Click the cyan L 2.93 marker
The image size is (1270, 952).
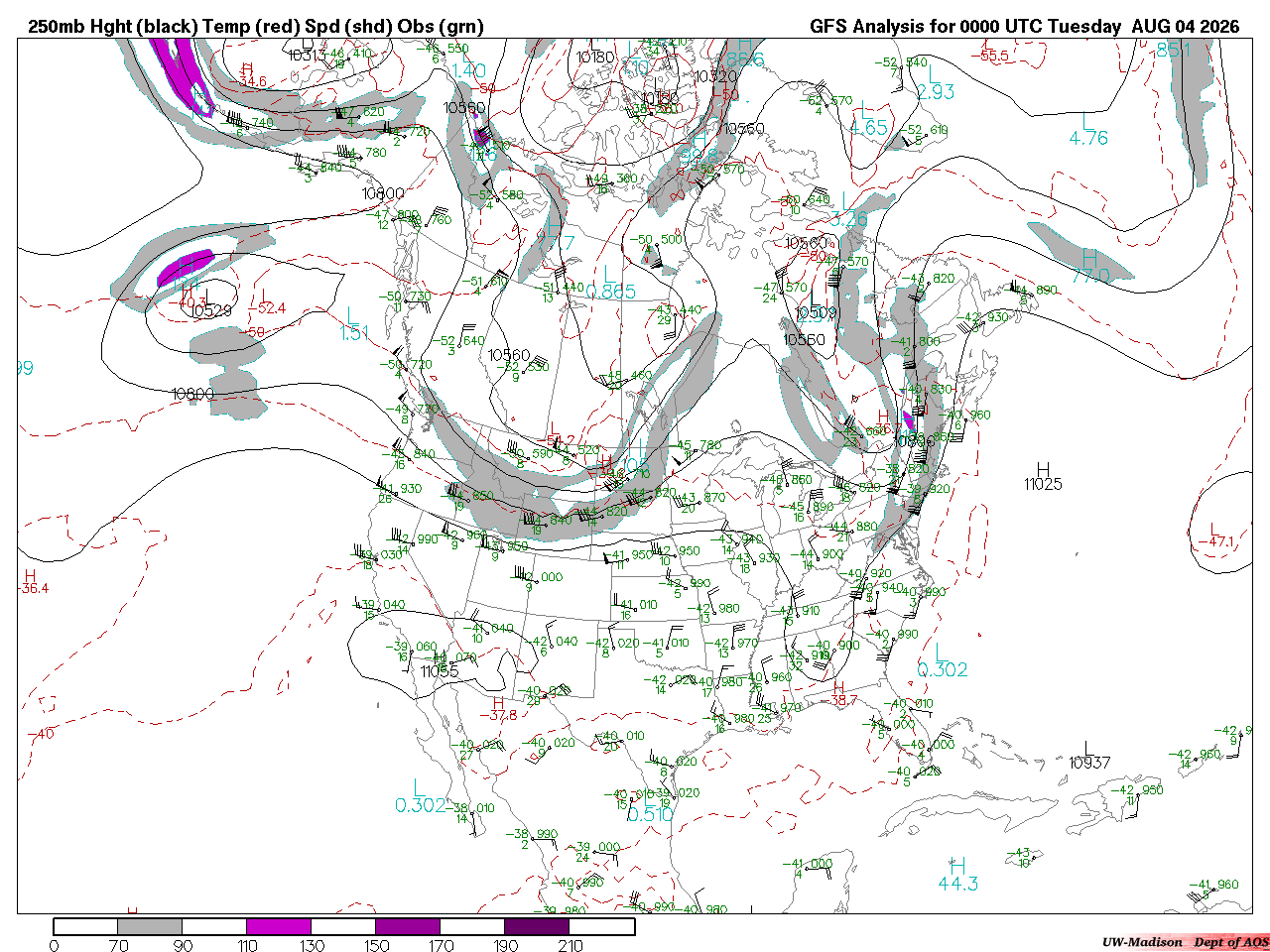[935, 82]
